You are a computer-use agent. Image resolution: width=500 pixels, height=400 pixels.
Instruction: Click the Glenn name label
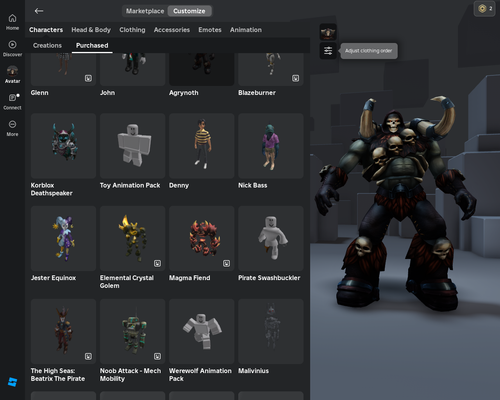pyautogui.click(x=39, y=93)
